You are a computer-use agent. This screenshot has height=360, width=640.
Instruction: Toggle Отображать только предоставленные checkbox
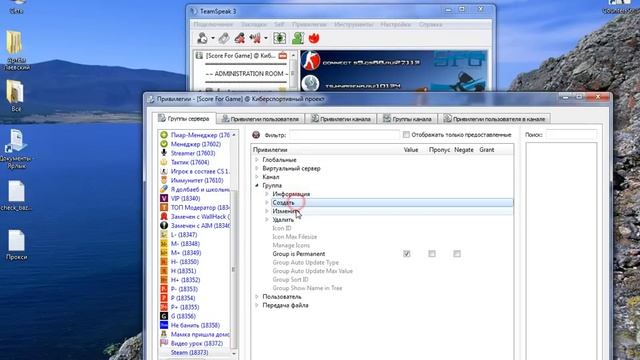point(406,135)
